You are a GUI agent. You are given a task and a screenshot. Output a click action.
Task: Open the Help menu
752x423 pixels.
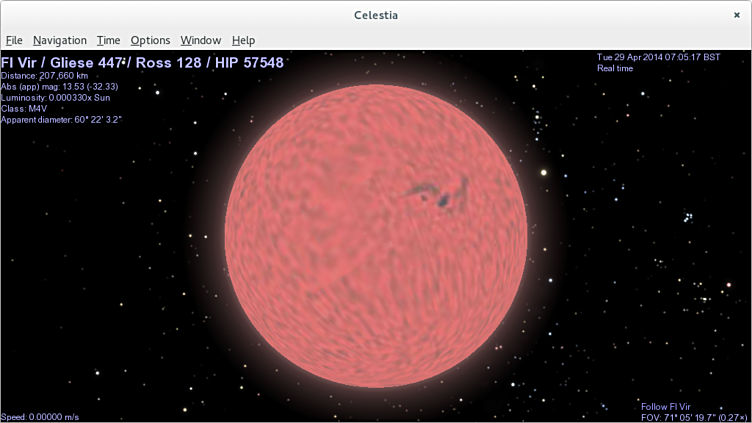point(243,40)
